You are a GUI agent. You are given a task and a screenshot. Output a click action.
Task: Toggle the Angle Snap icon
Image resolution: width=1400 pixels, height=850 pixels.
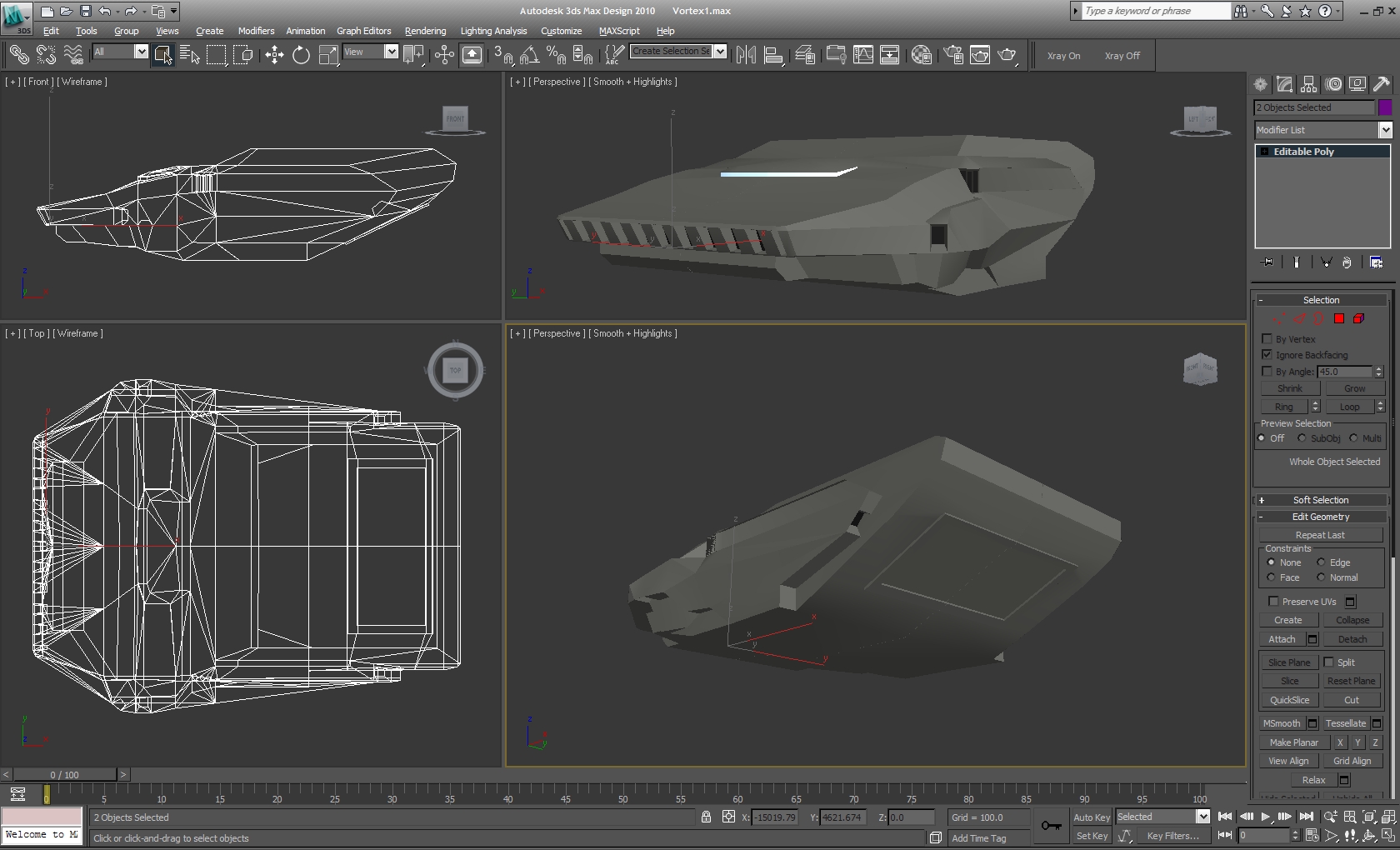coord(529,55)
